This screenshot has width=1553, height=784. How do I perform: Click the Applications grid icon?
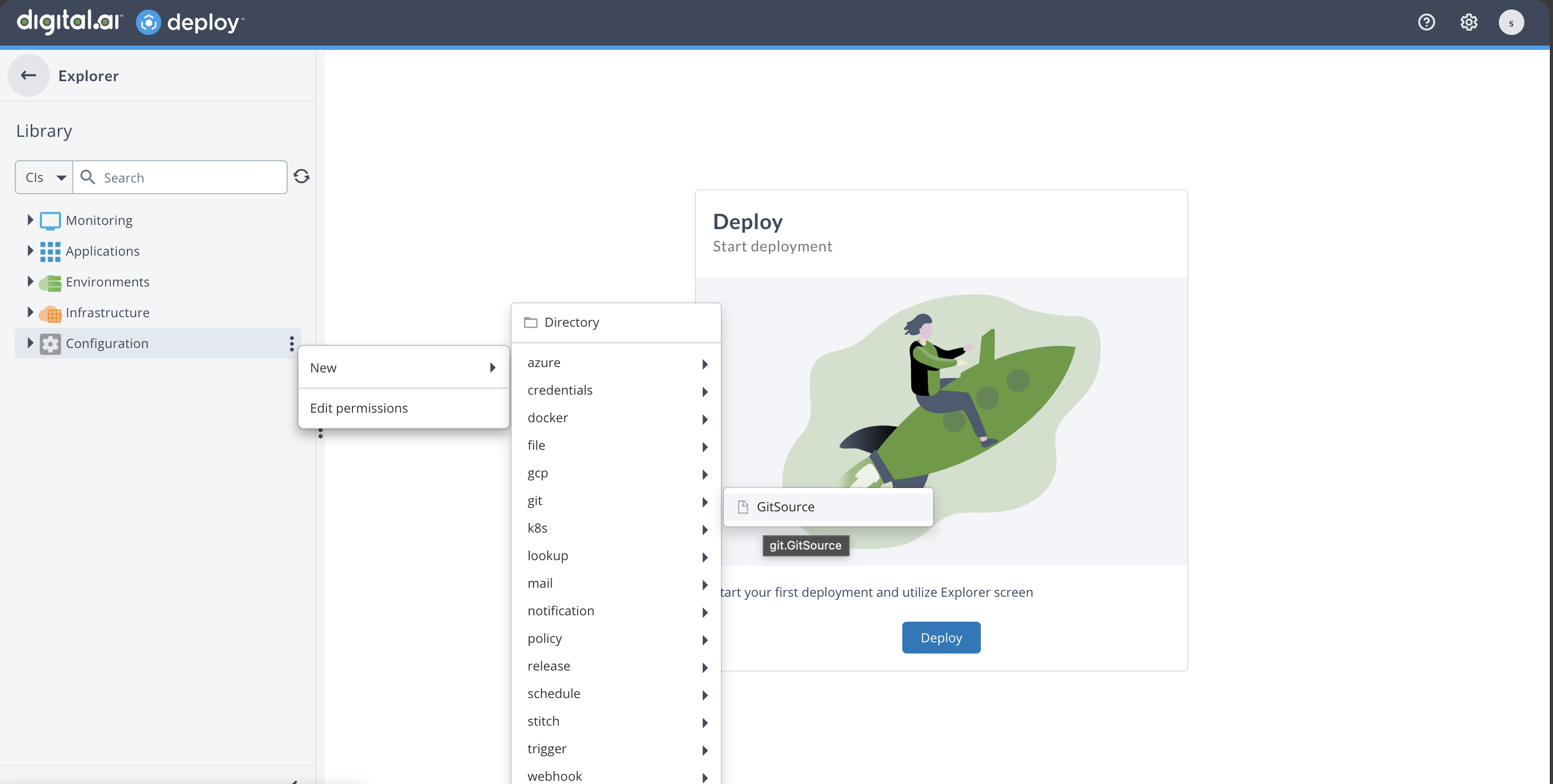coord(50,251)
